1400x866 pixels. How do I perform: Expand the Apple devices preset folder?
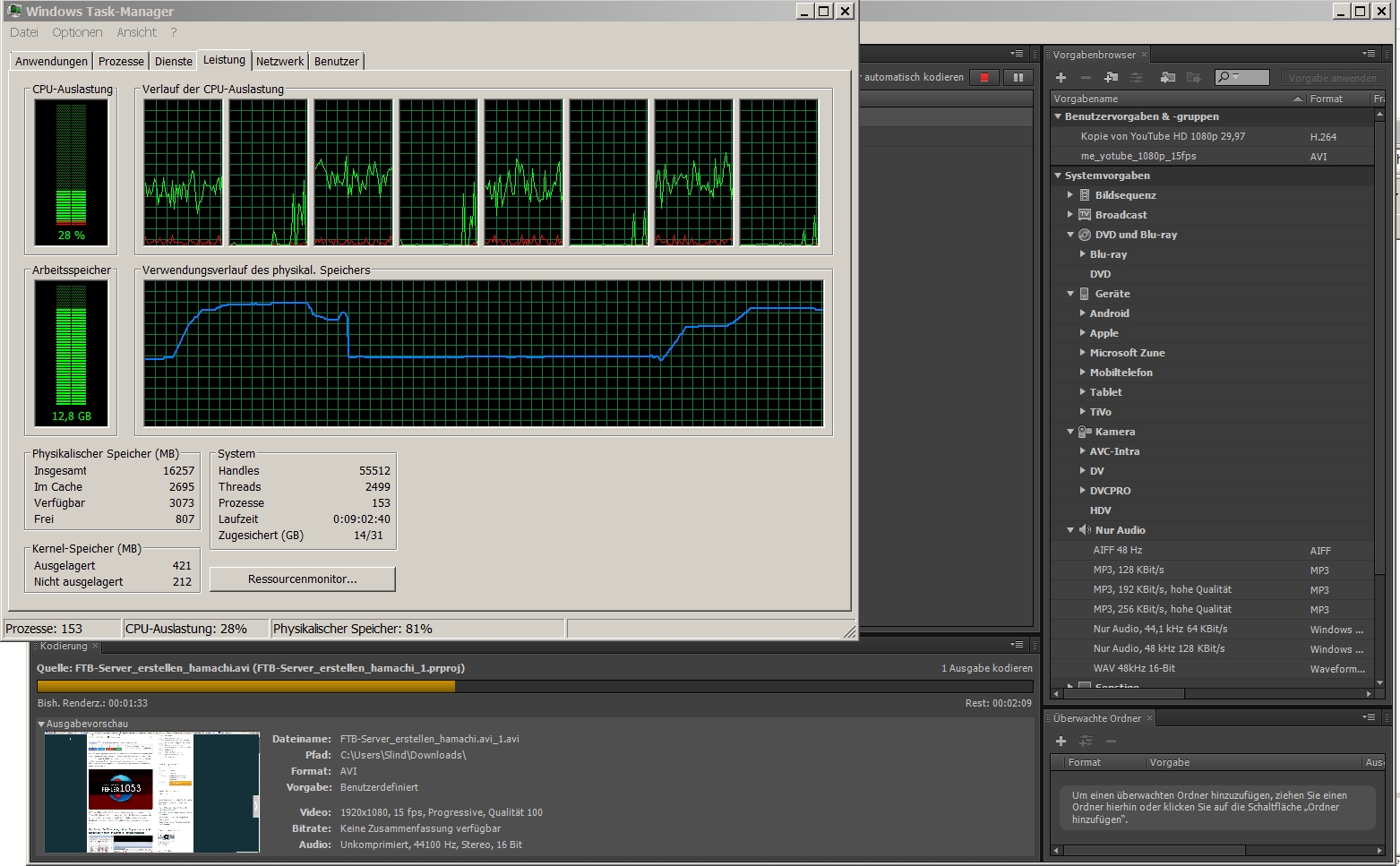[x=1082, y=333]
